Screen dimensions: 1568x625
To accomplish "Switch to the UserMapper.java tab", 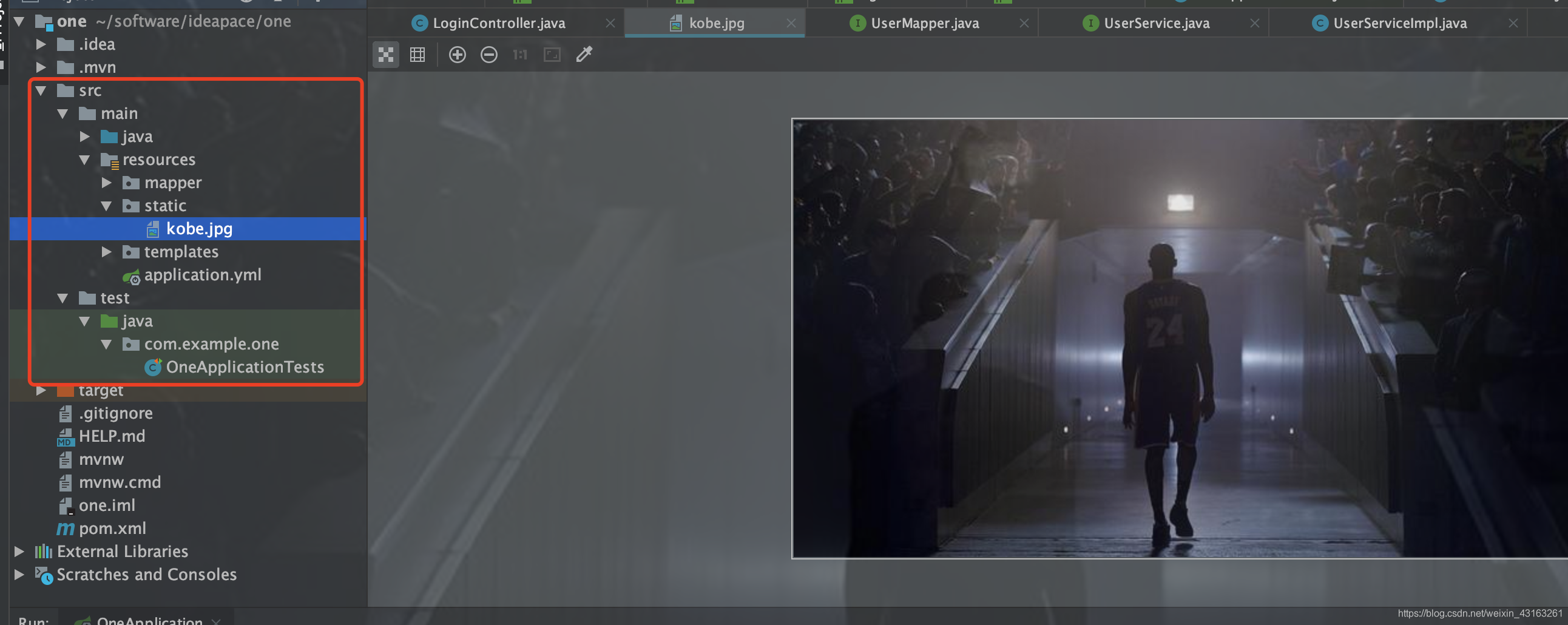I will [925, 23].
